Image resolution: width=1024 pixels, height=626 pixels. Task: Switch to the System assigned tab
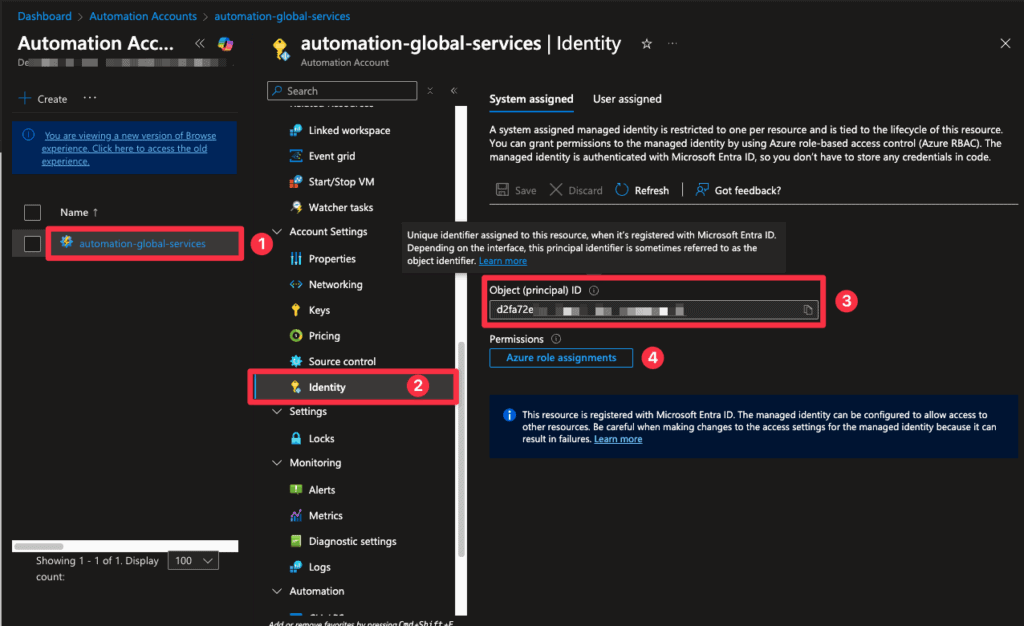531,99
